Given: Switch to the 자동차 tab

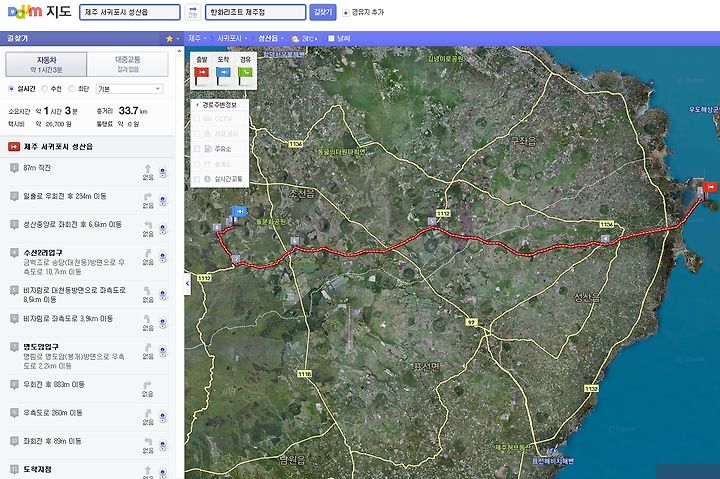Looking at the screenshot, I should 46,64.
